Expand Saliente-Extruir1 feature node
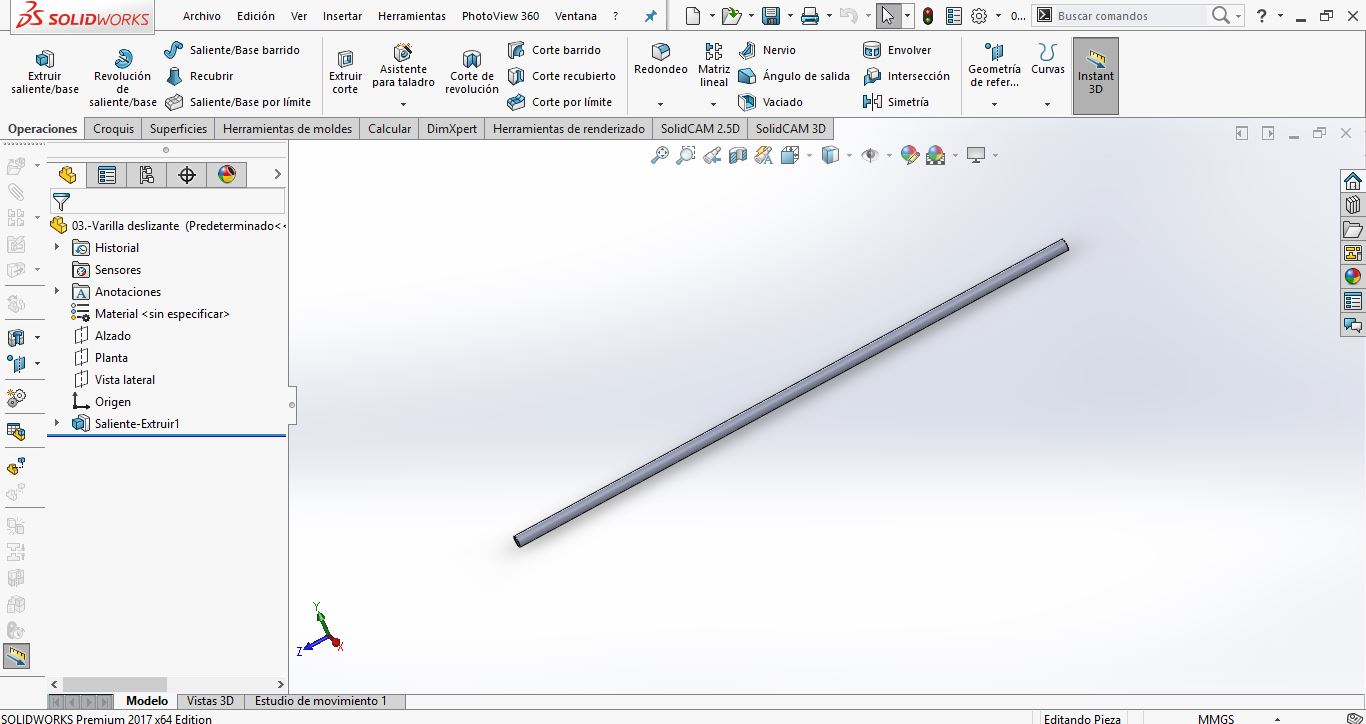This screenshot has height=724, width=1366. [57, 423]
